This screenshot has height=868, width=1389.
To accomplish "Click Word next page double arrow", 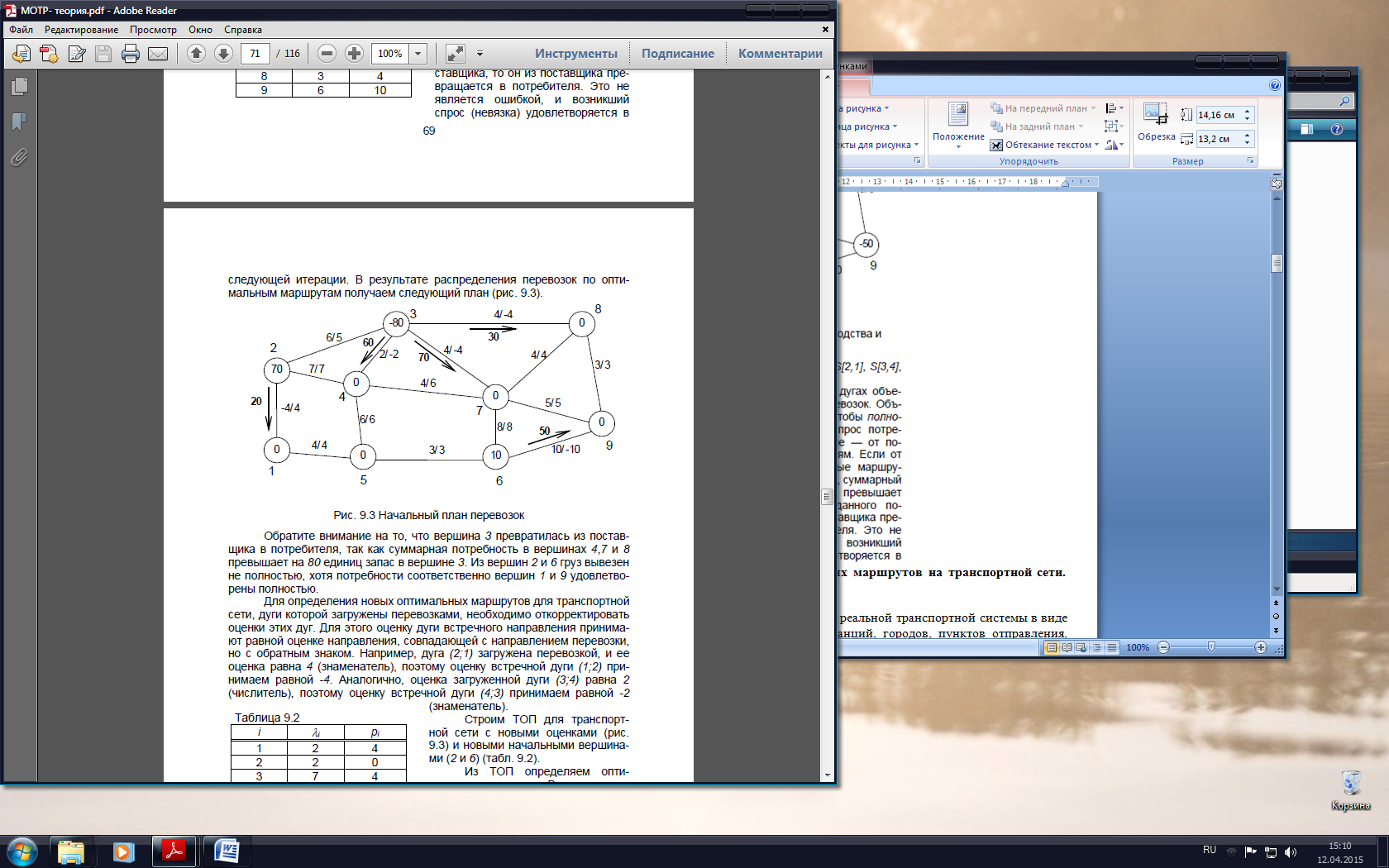I will [x=1276, y=630].
